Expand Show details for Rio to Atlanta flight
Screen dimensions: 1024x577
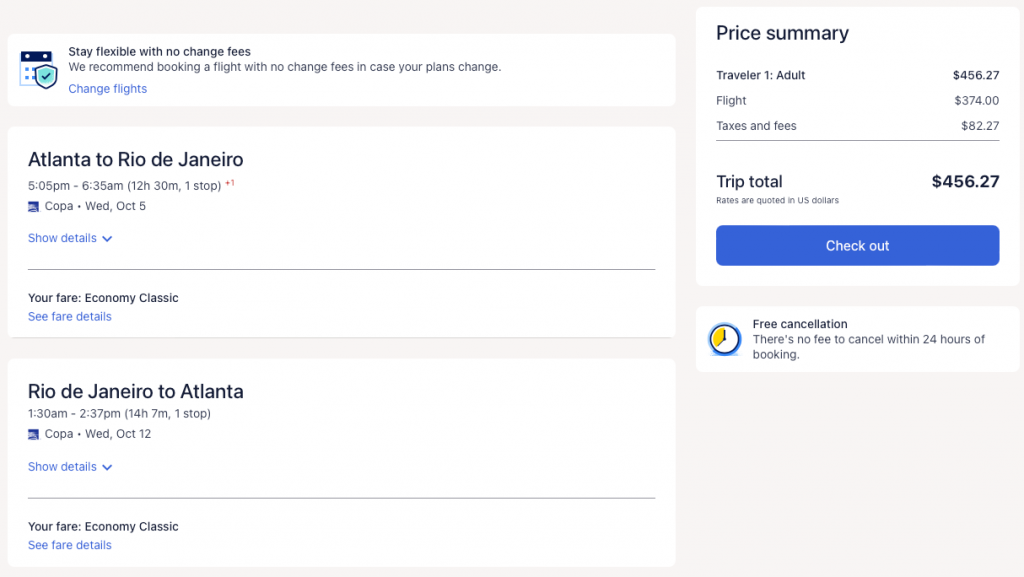click(x=70, y=467)
